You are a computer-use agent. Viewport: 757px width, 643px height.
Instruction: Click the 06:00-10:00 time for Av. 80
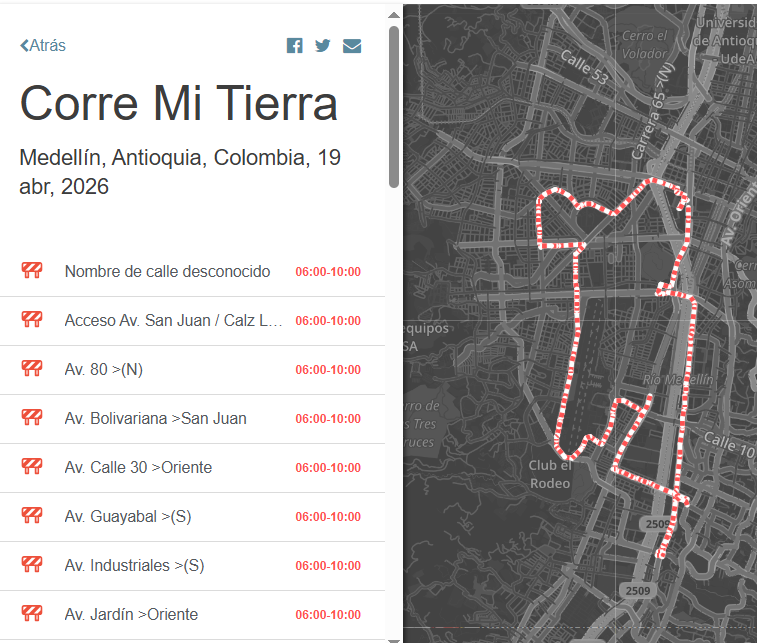coord(328,370)
